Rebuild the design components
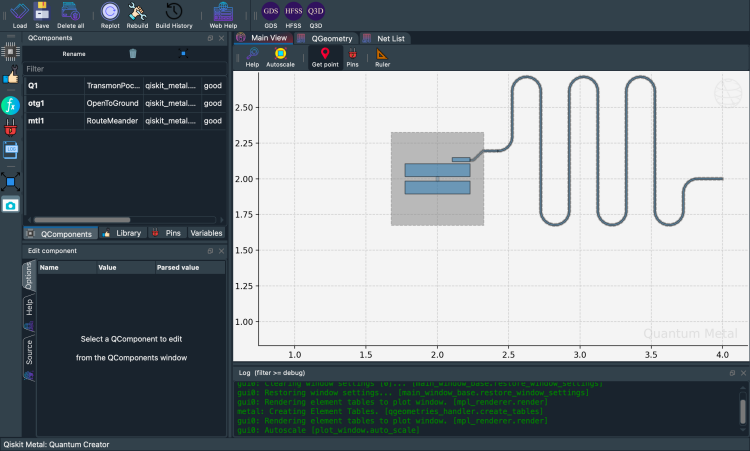The width and height of the screenshot is (750, 451). point(137,15)
